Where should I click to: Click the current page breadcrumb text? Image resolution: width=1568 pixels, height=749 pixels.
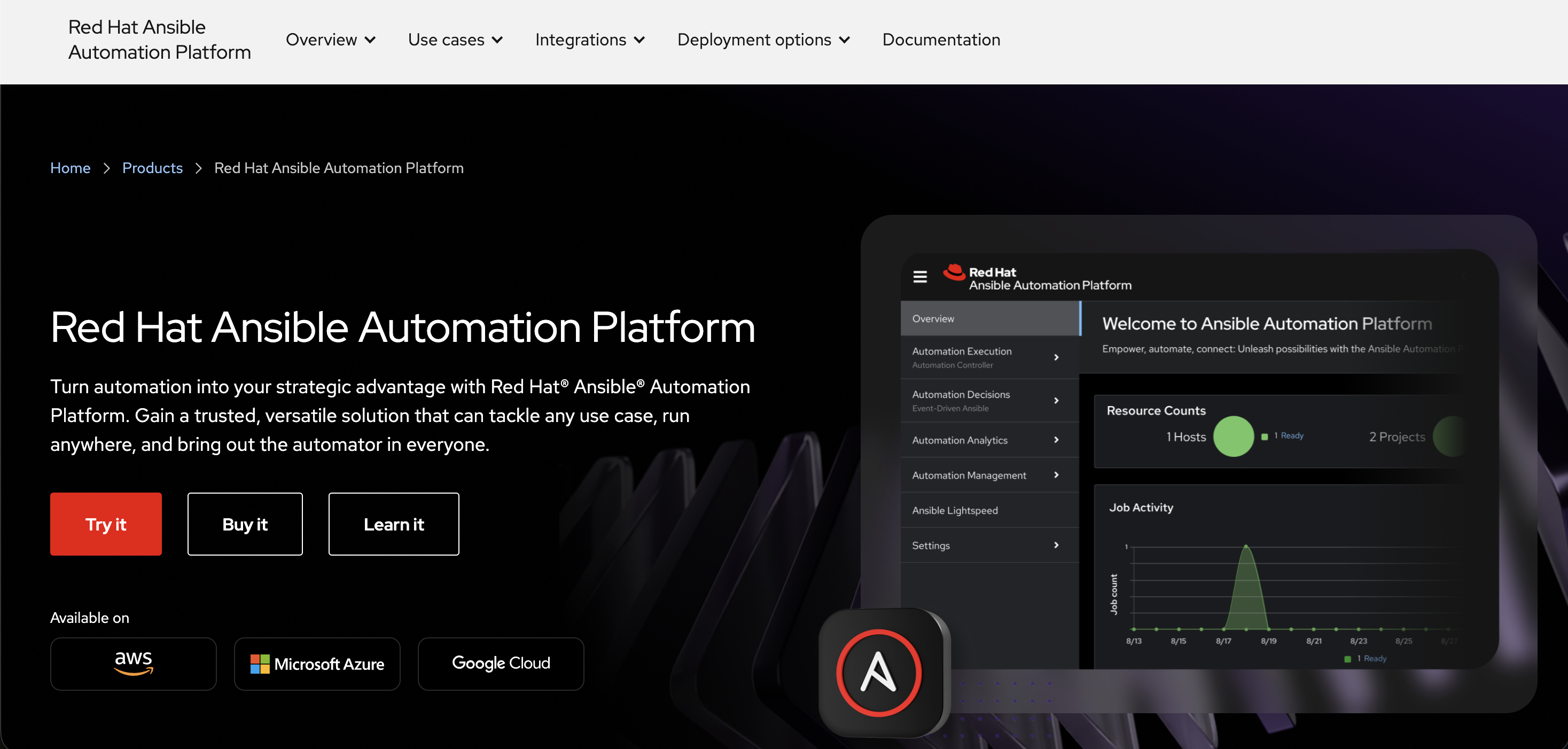pos(338,168)
